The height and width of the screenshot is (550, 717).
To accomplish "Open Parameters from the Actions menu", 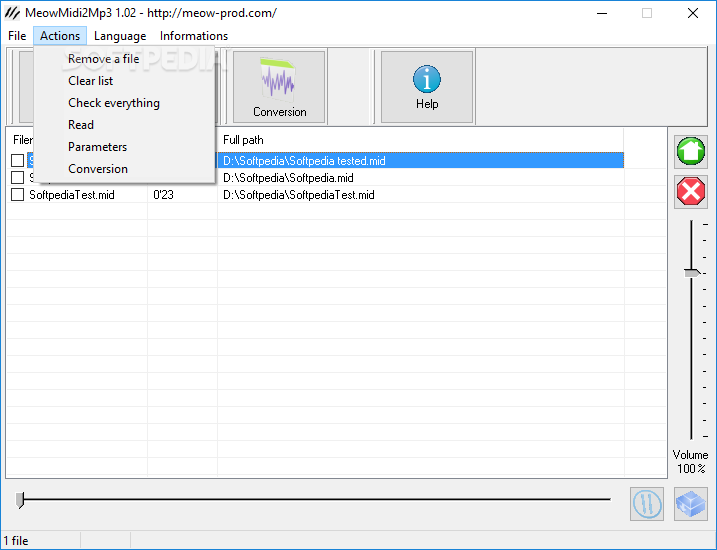I will (124, 147).
